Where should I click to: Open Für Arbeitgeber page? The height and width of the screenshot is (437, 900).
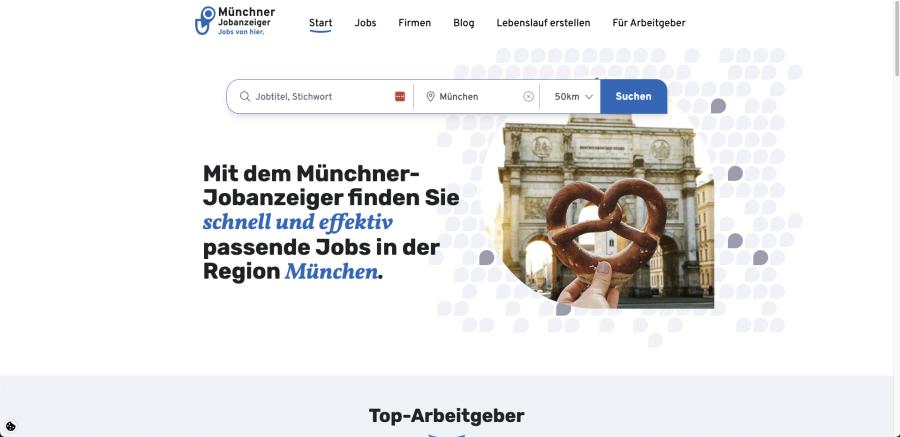[649, 23]
